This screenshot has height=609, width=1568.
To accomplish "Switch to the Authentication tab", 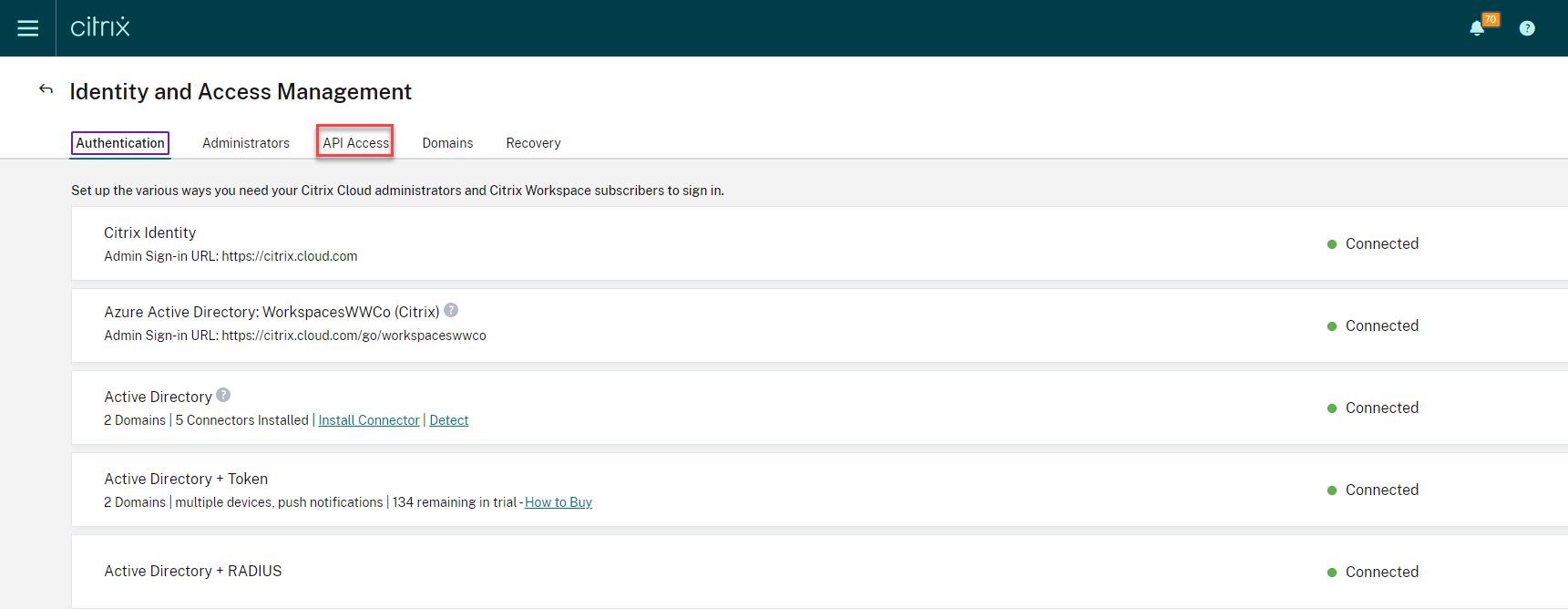I will coord(120,143).
